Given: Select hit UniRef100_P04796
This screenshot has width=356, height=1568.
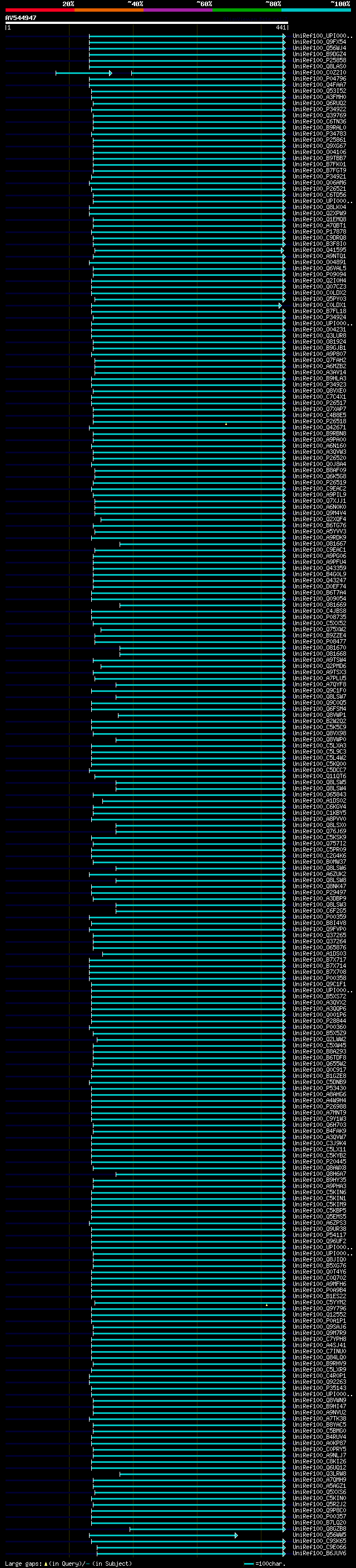Looking at the screenshot, I should tap(319, 78).
